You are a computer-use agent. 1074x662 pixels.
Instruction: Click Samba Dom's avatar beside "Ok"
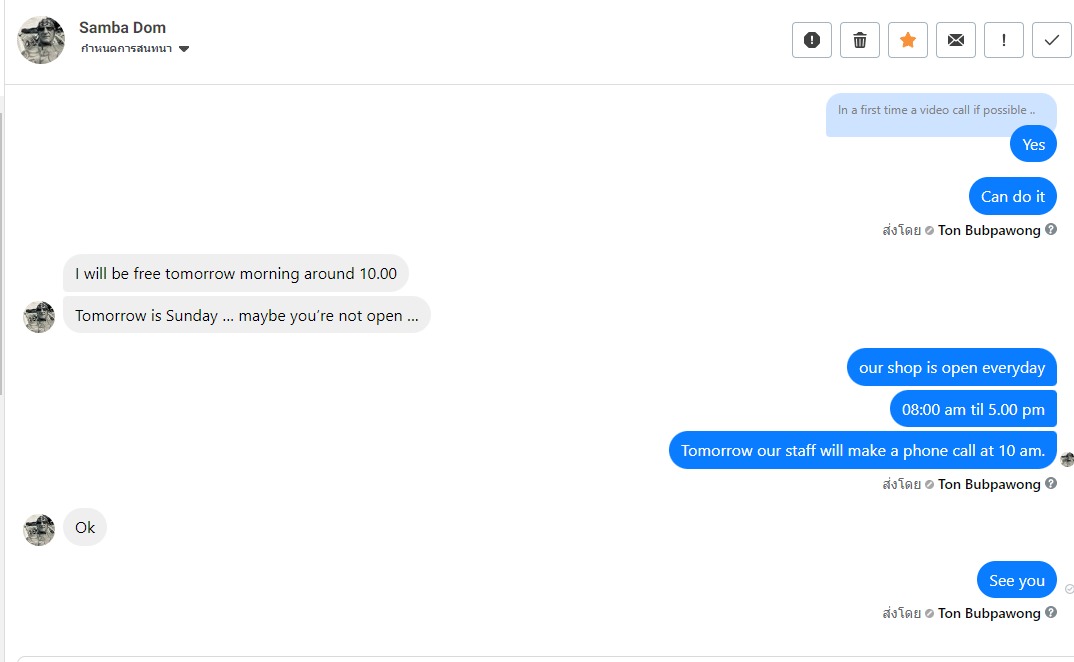coord(39,529)
